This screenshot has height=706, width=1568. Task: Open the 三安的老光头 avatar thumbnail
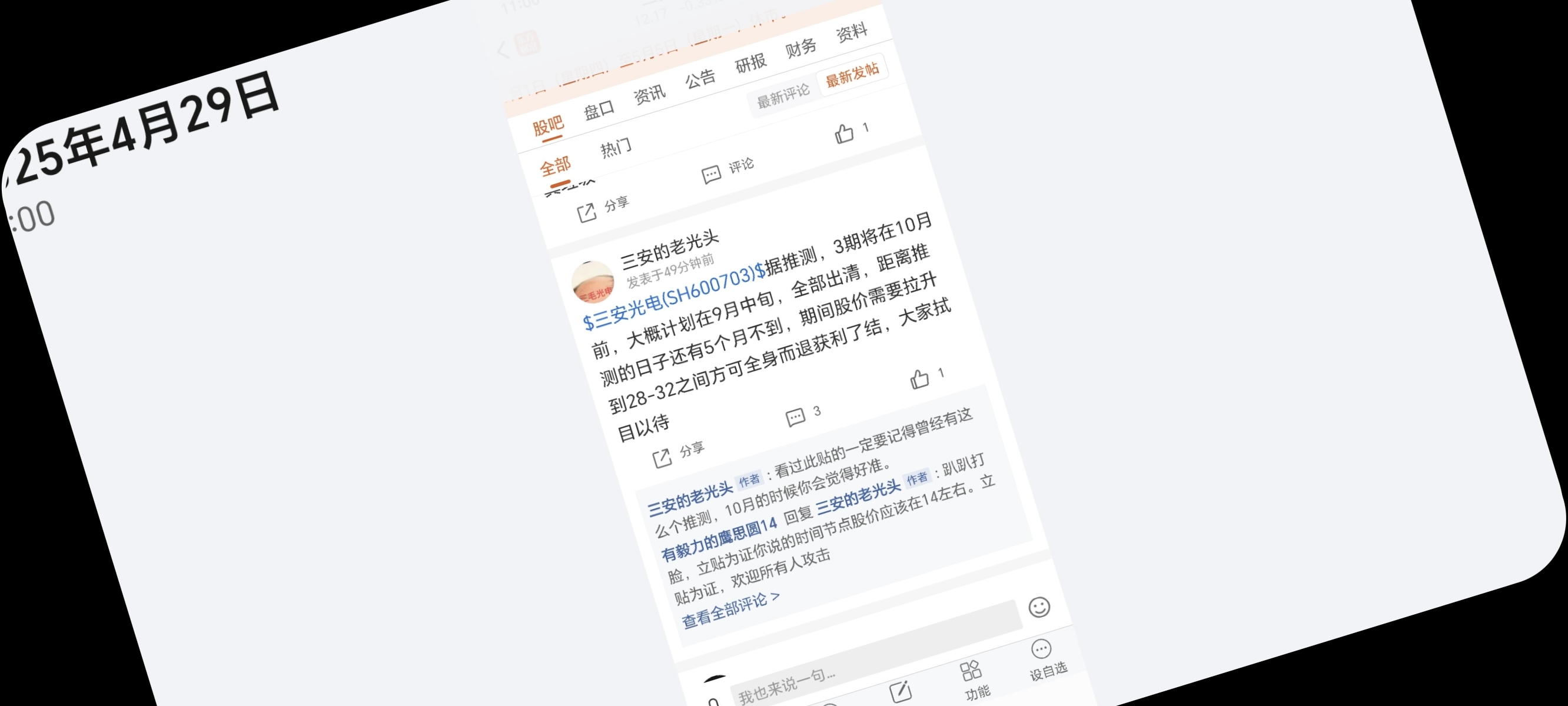coord(592,282)
